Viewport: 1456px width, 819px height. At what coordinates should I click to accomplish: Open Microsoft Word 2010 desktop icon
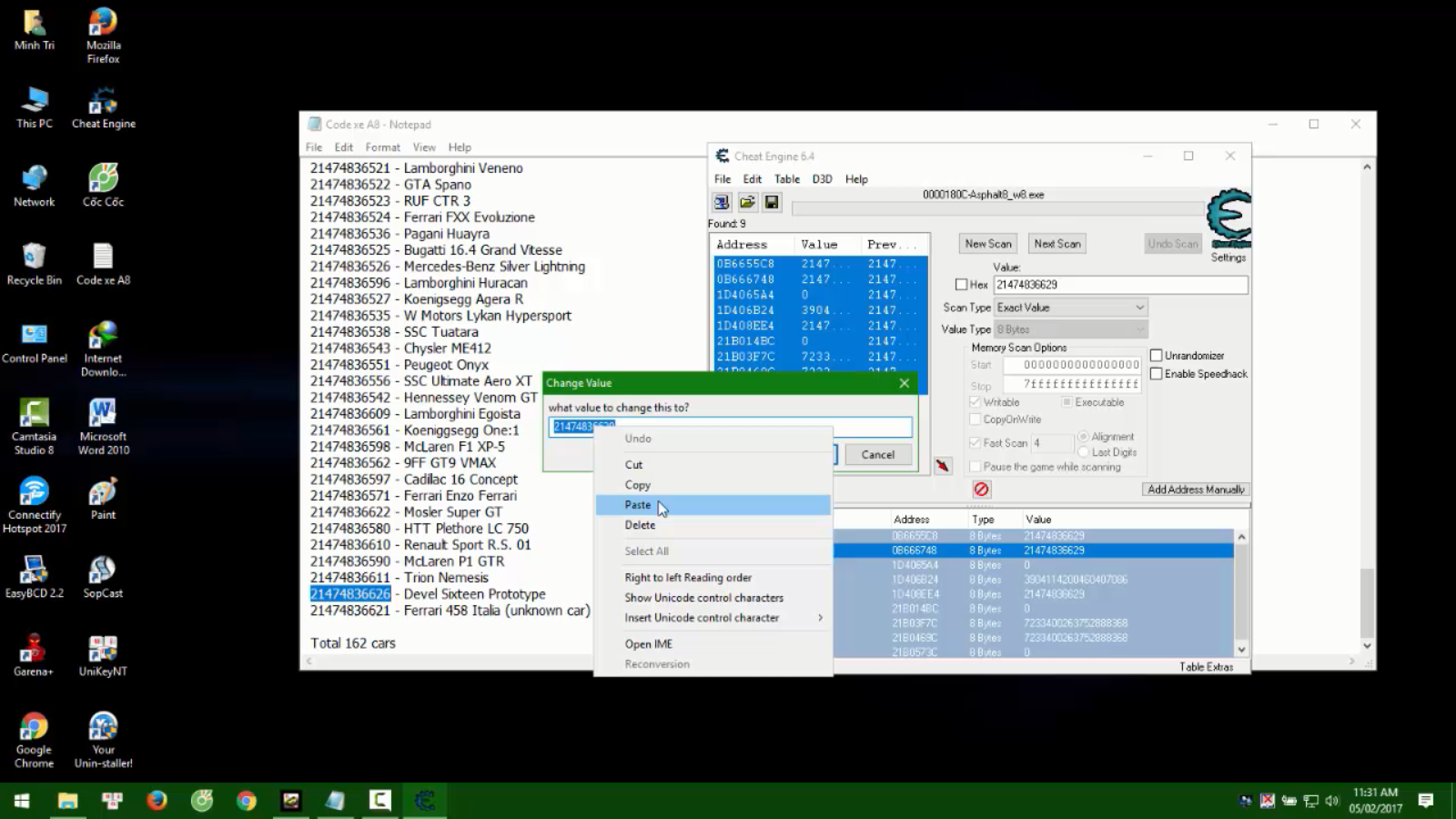103,428
